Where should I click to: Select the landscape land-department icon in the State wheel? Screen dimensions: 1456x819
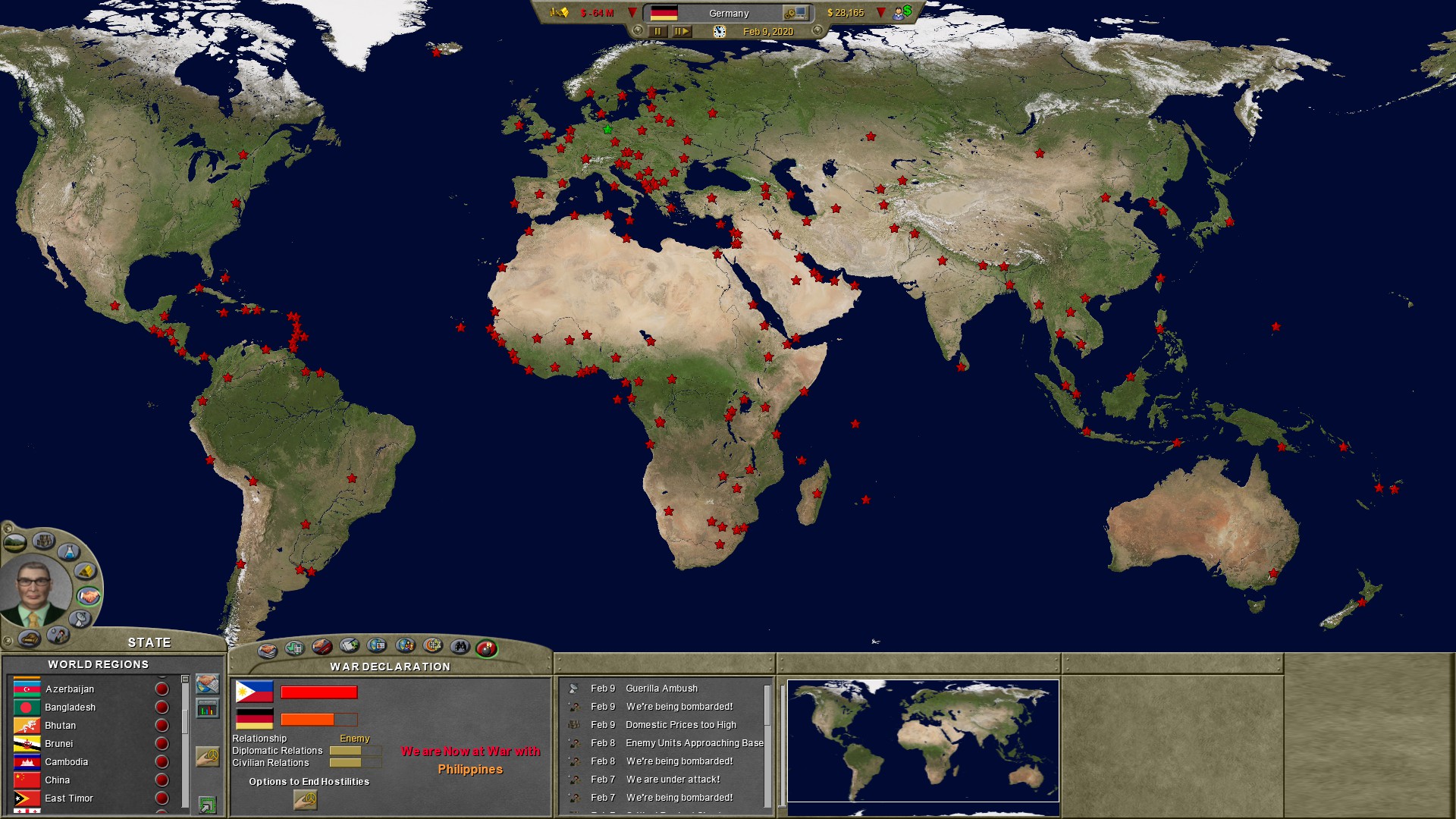click(x=15, y=541)
